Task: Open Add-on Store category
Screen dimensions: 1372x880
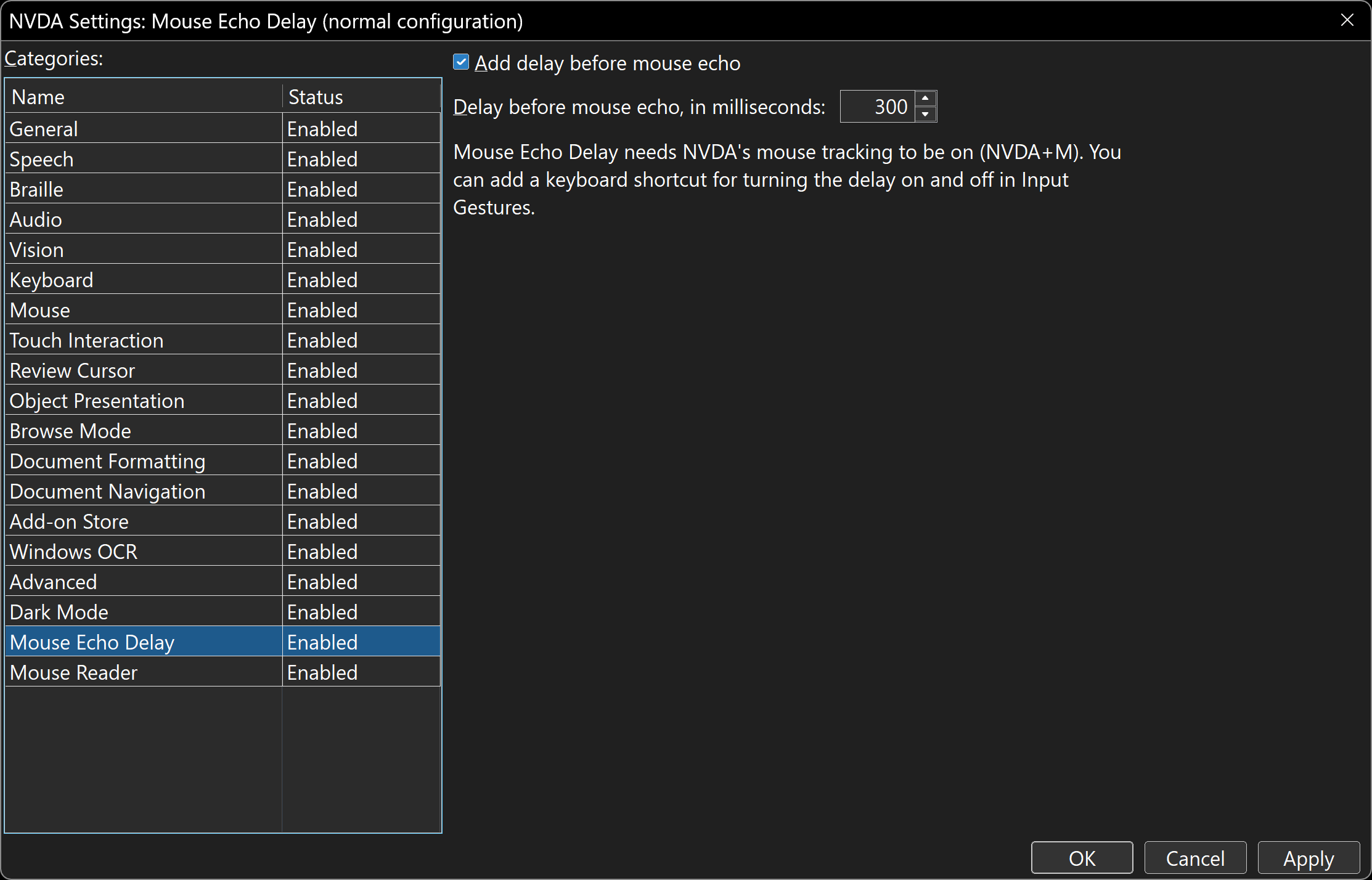Action: pos(223,521)
